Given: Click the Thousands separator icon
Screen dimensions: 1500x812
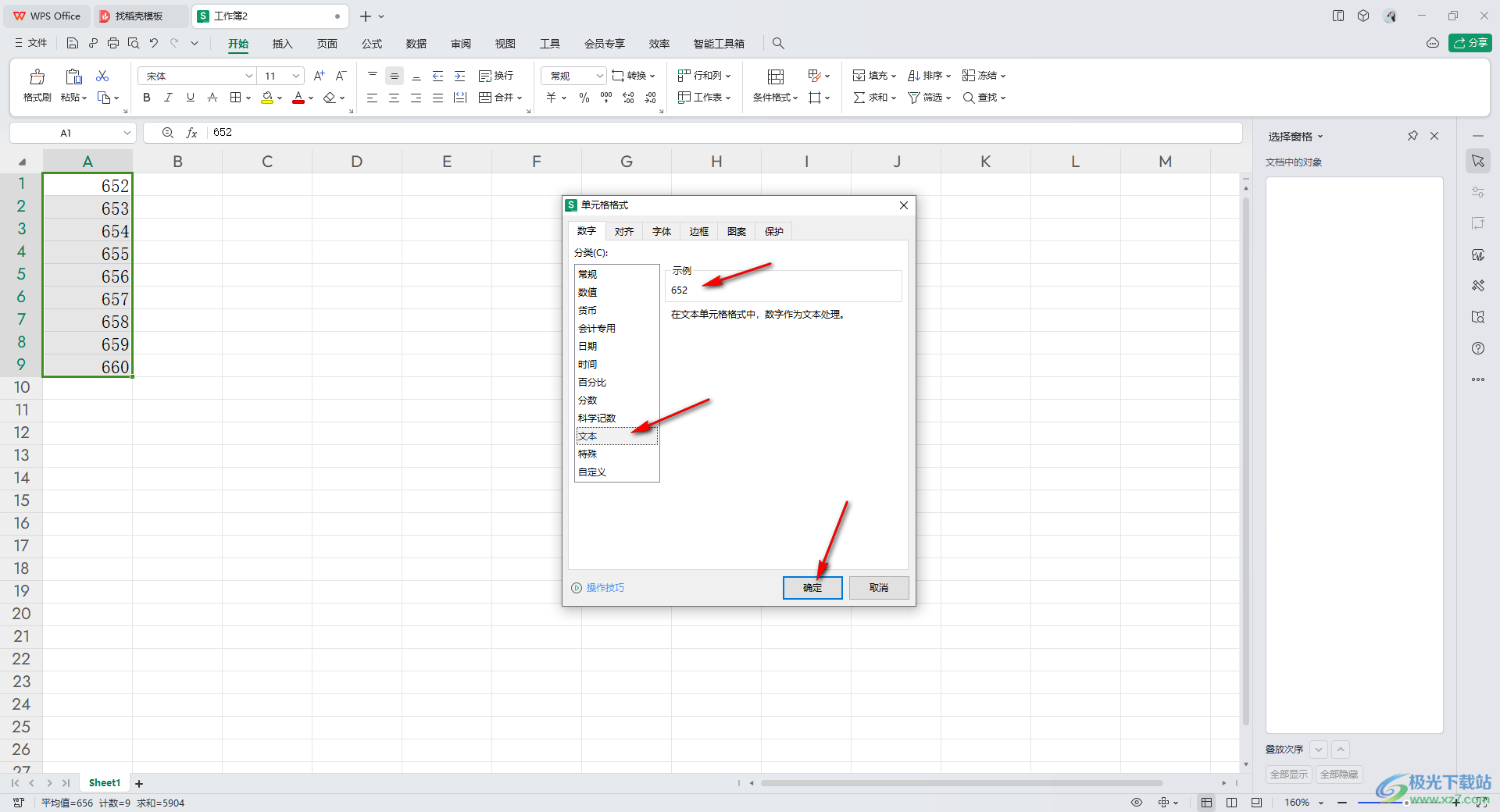Looking at the screenshot, I should coord(606,98).
